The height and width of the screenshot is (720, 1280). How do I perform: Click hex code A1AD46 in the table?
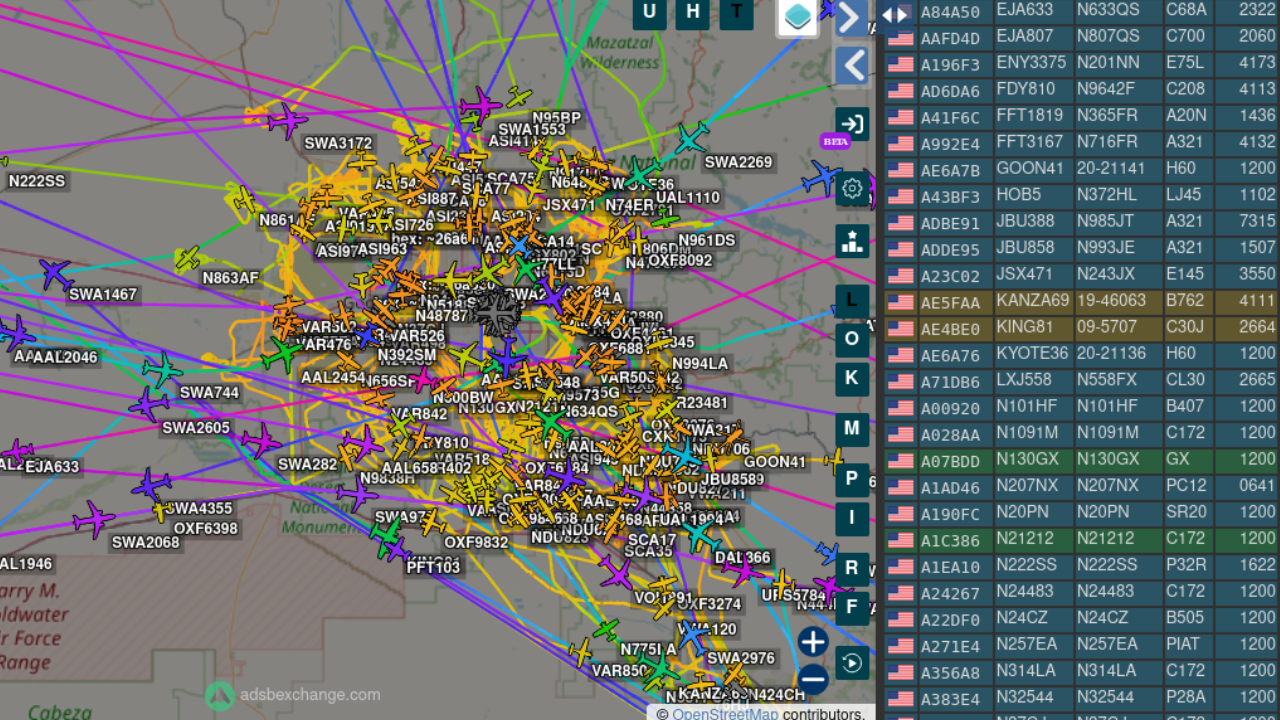coord(950,488)
